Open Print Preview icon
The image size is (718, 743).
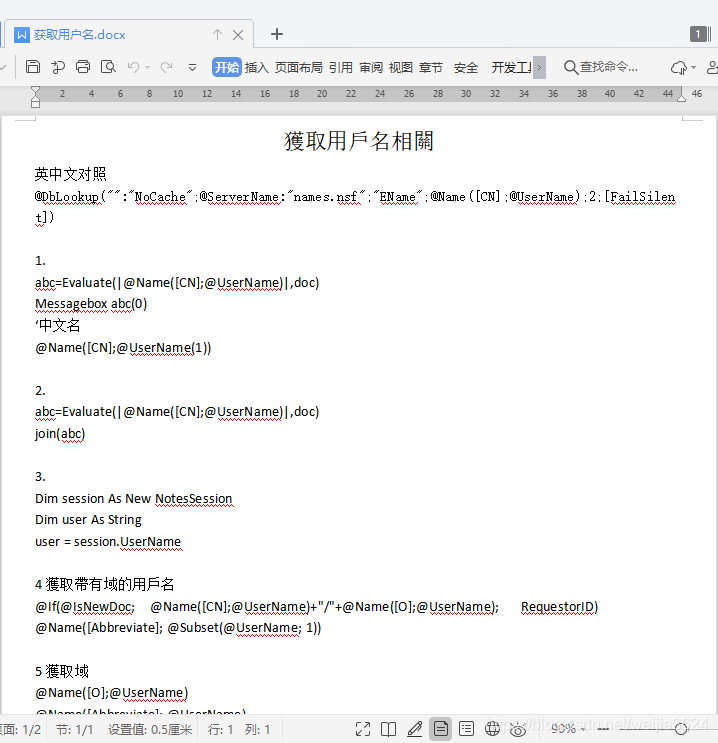pos(109,67)
